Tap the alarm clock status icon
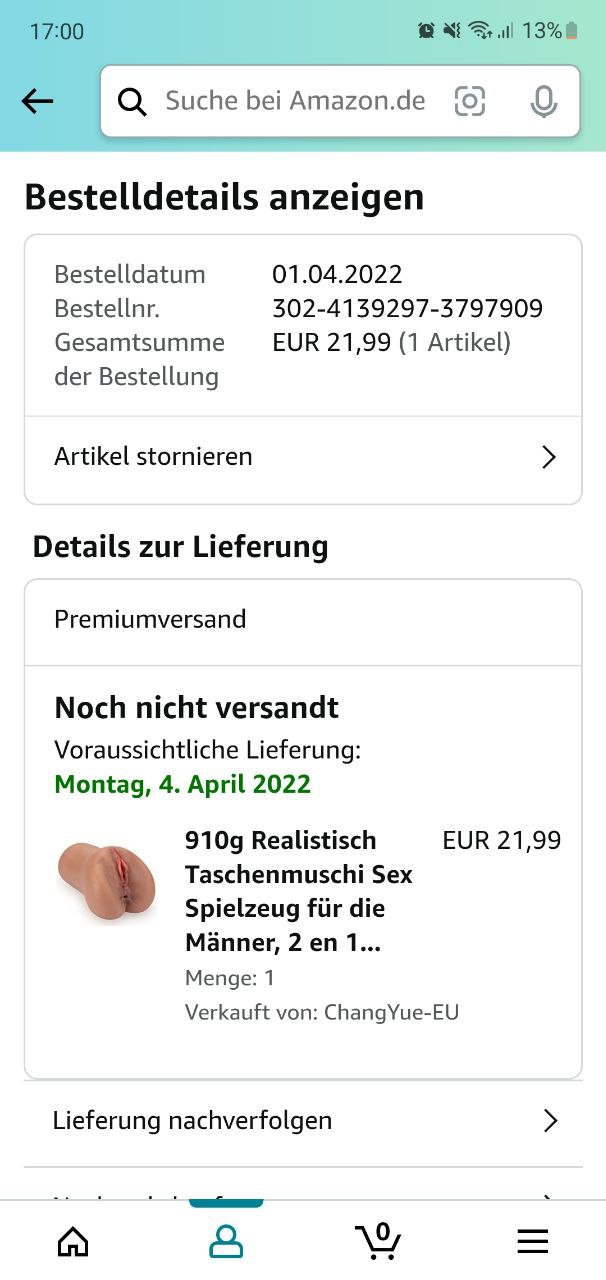Viewport: 606px width, 1280px height. pos(426,31)
